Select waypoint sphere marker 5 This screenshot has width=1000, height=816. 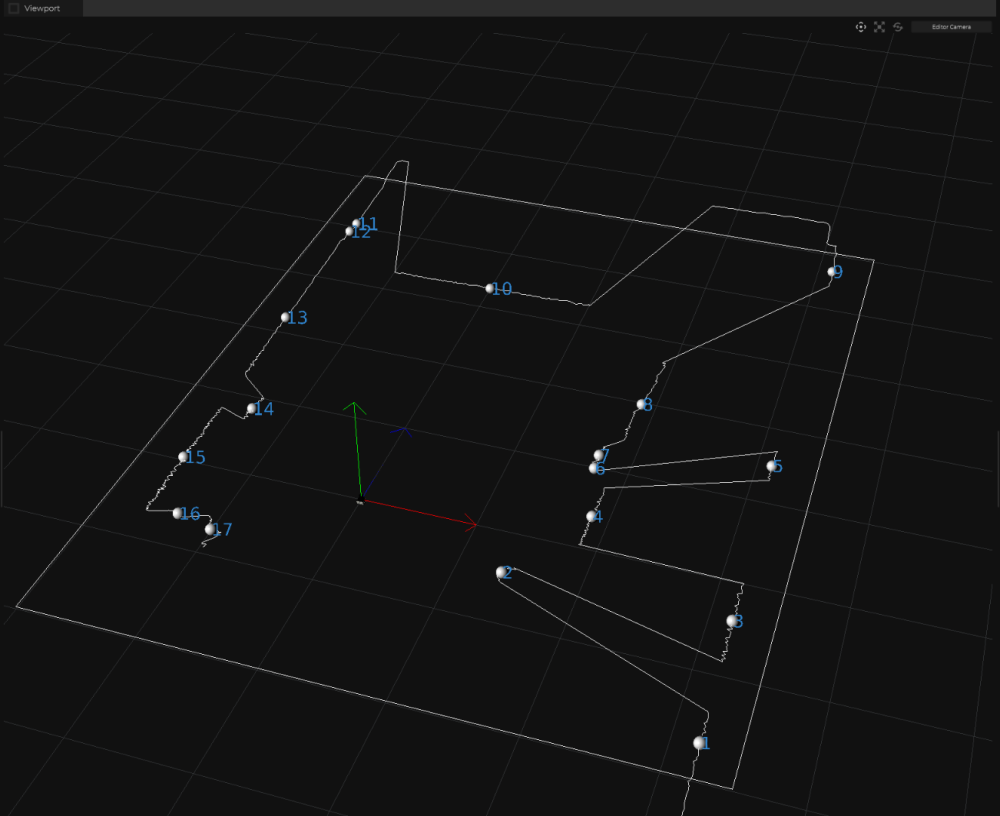[x=769, y=465]
